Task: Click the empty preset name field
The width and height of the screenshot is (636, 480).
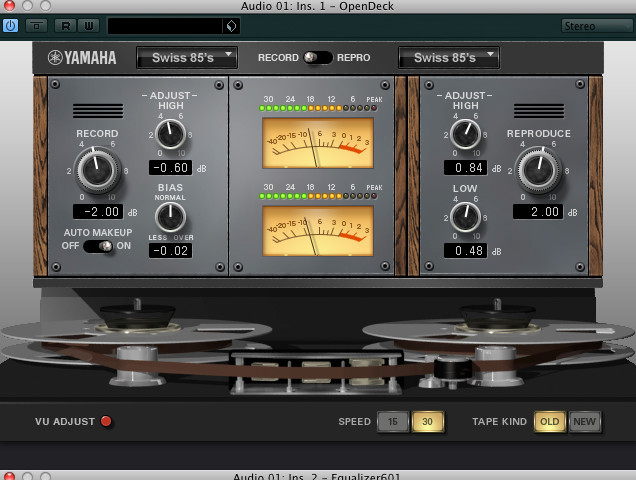Action: click(x=165, y=26)
